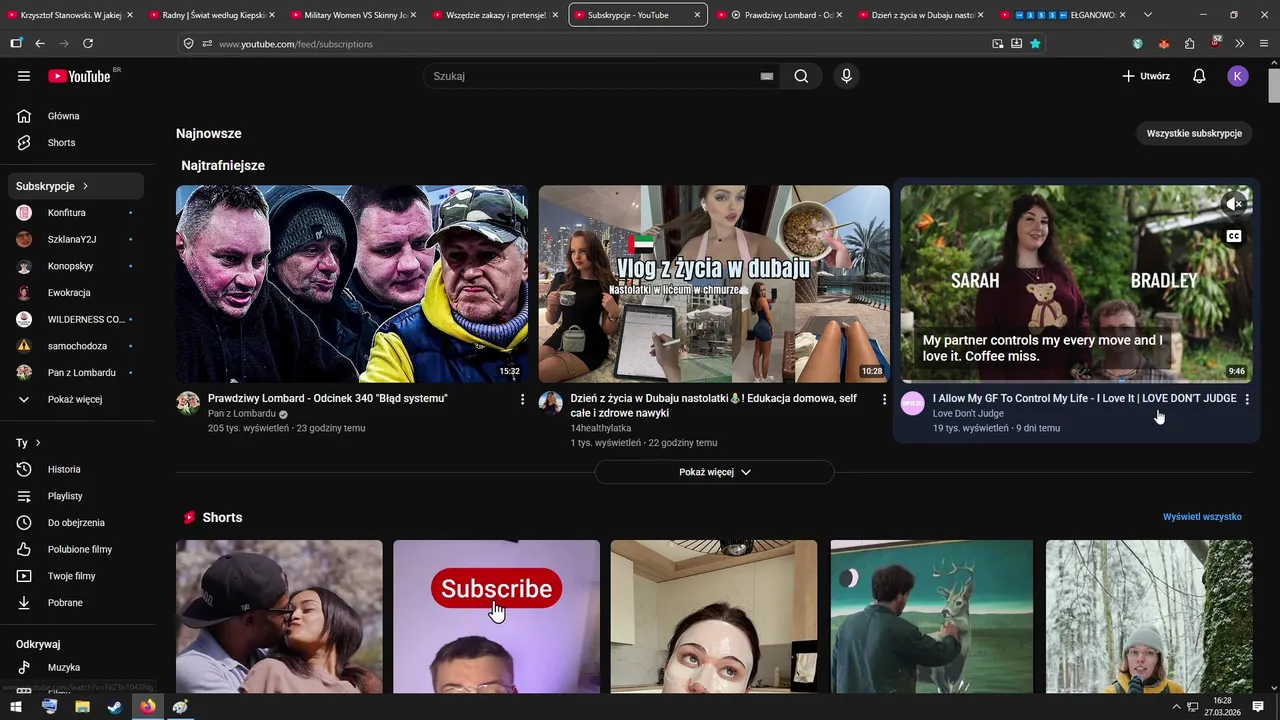This screenshot has width=1280, height=720.
Task: Switch to the Dzień z życia w Dubaju tab
Action: click(922, 15)
